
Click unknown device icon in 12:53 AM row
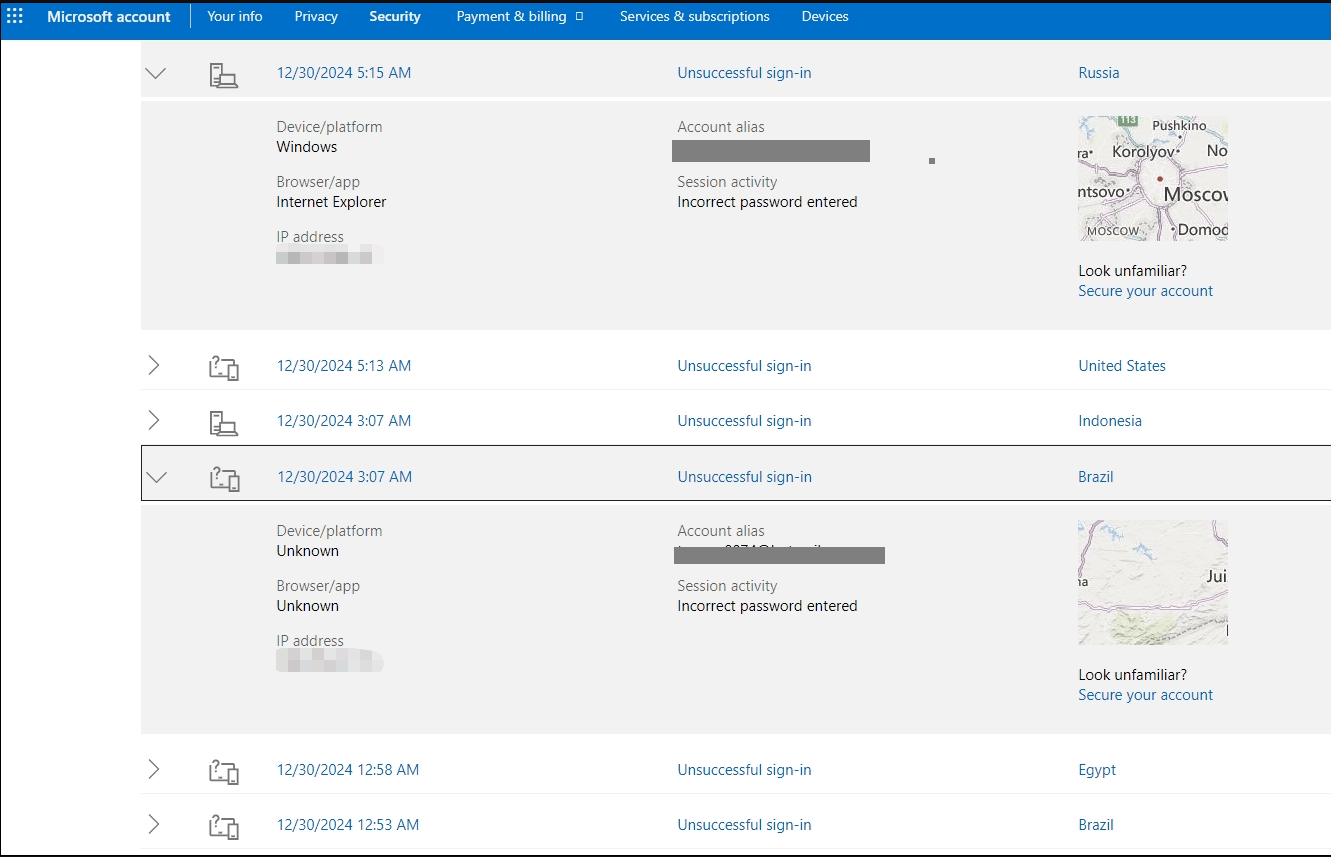pyautogui.click(x=224, y=826)
